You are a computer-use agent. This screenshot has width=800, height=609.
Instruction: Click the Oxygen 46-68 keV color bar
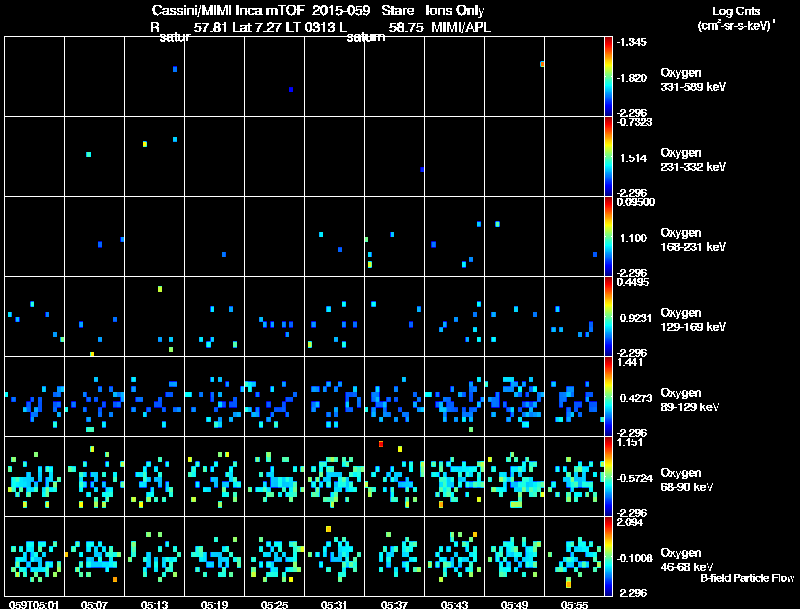608,556
